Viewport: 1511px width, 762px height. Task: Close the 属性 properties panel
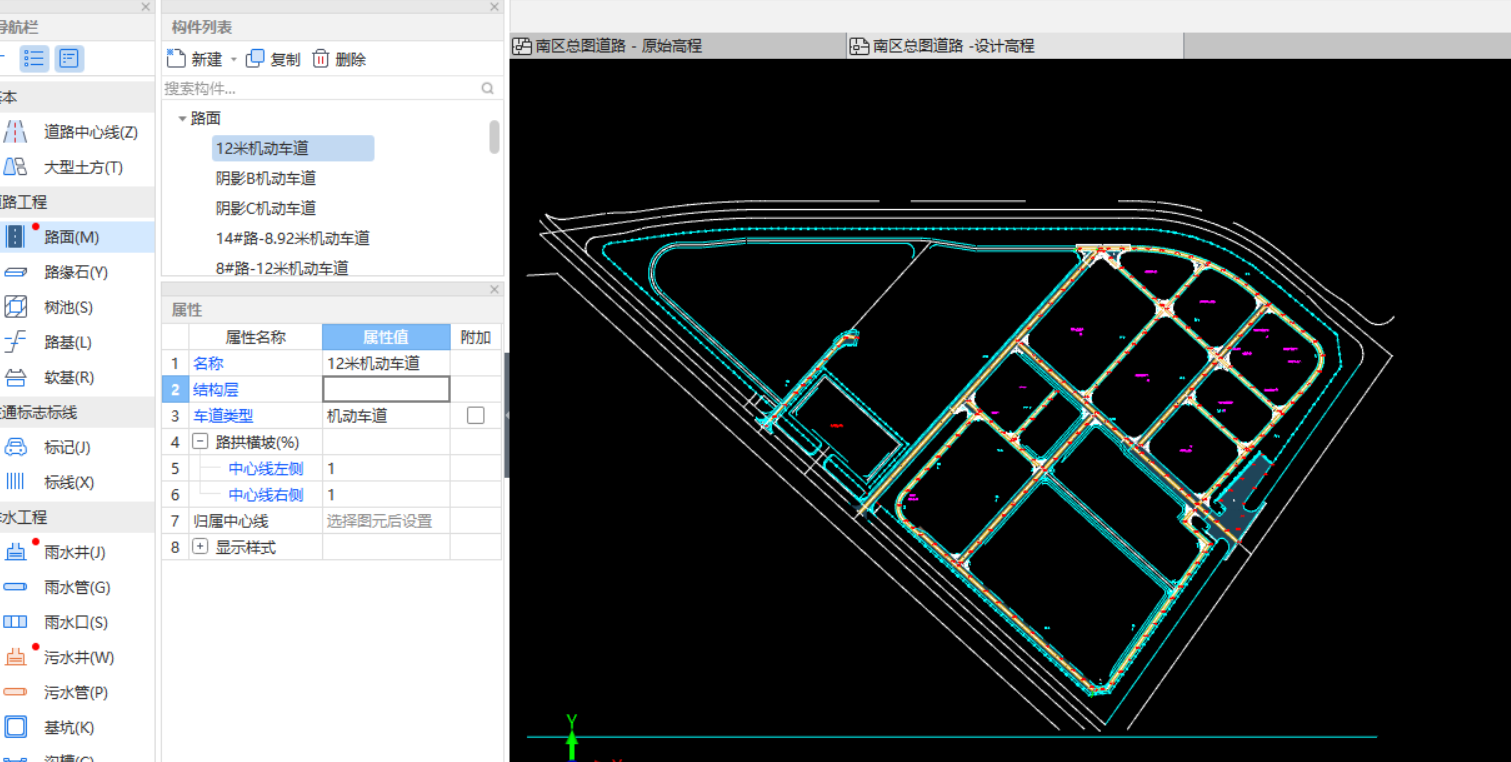494,289
